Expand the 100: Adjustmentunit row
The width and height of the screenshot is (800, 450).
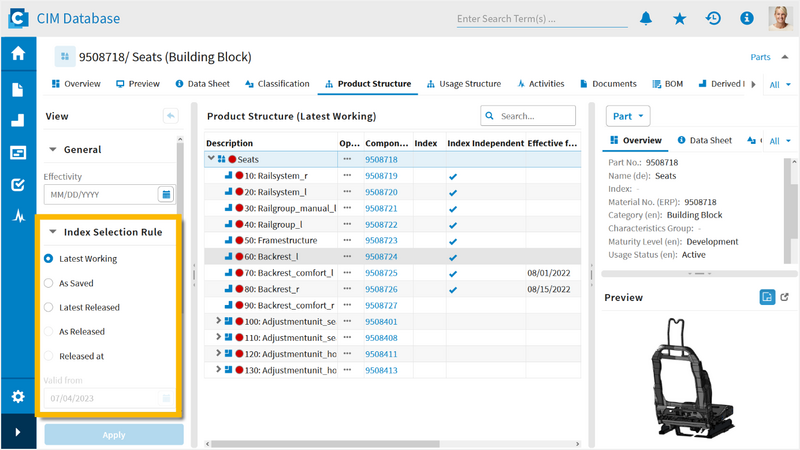pos(218,321)
